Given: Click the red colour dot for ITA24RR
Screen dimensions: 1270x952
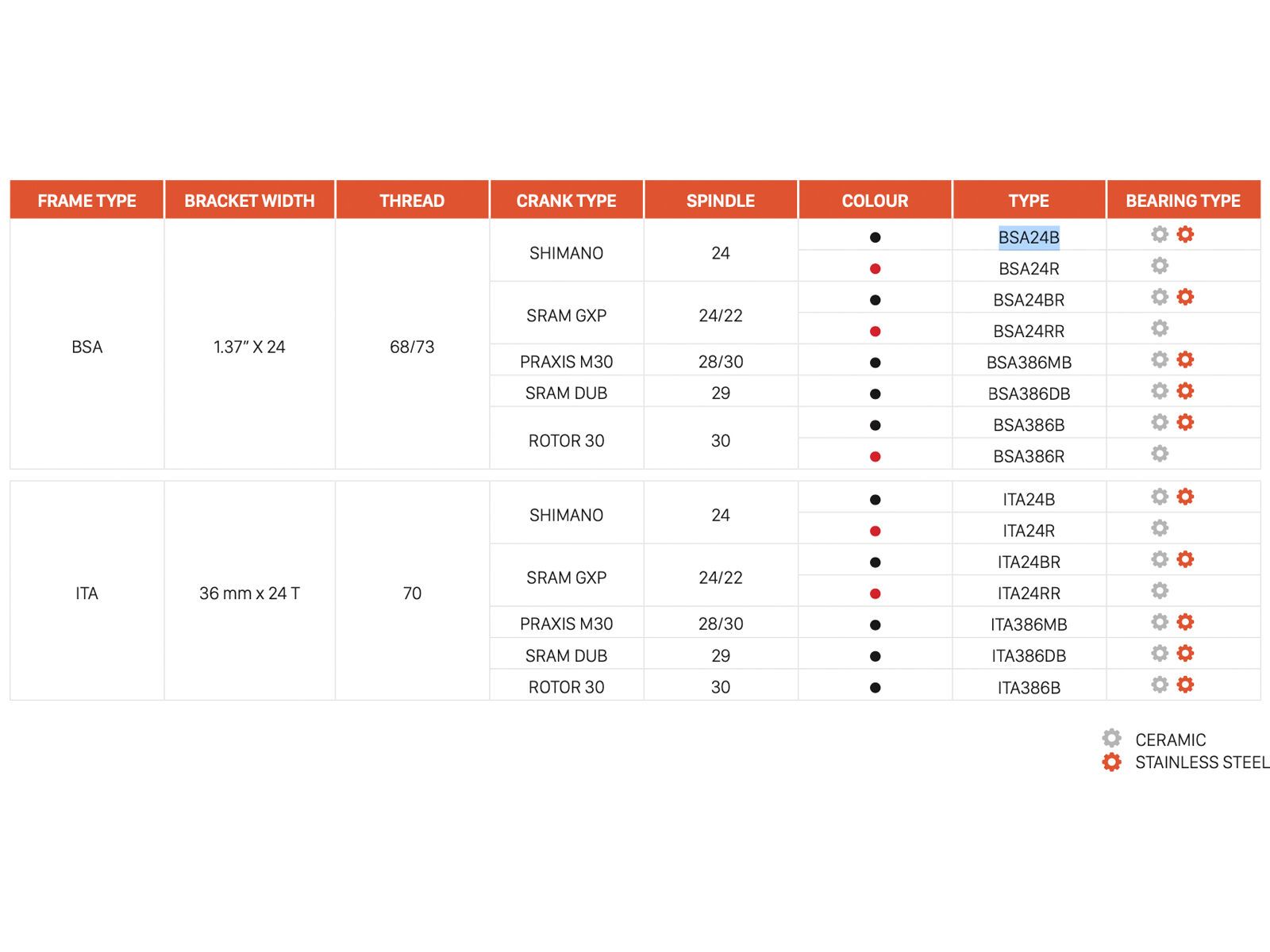Looking at the screenshot, I should point(875,593).
